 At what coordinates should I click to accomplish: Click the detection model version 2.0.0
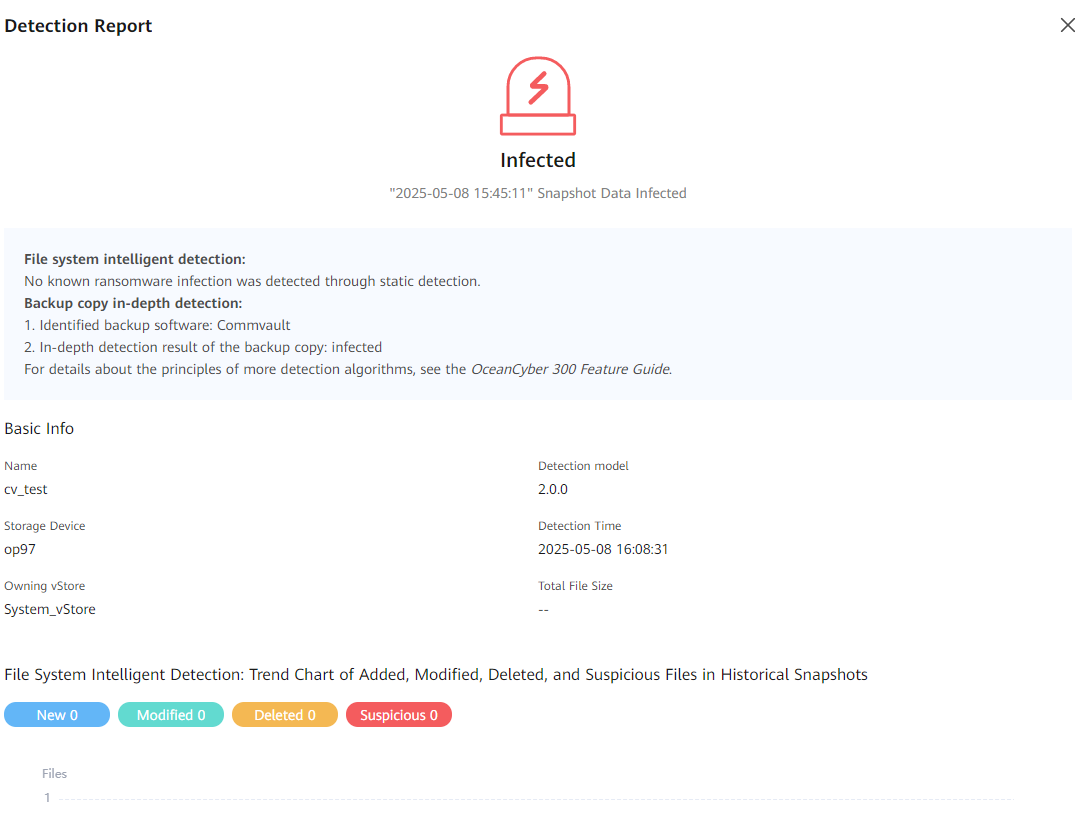[553, 489]
